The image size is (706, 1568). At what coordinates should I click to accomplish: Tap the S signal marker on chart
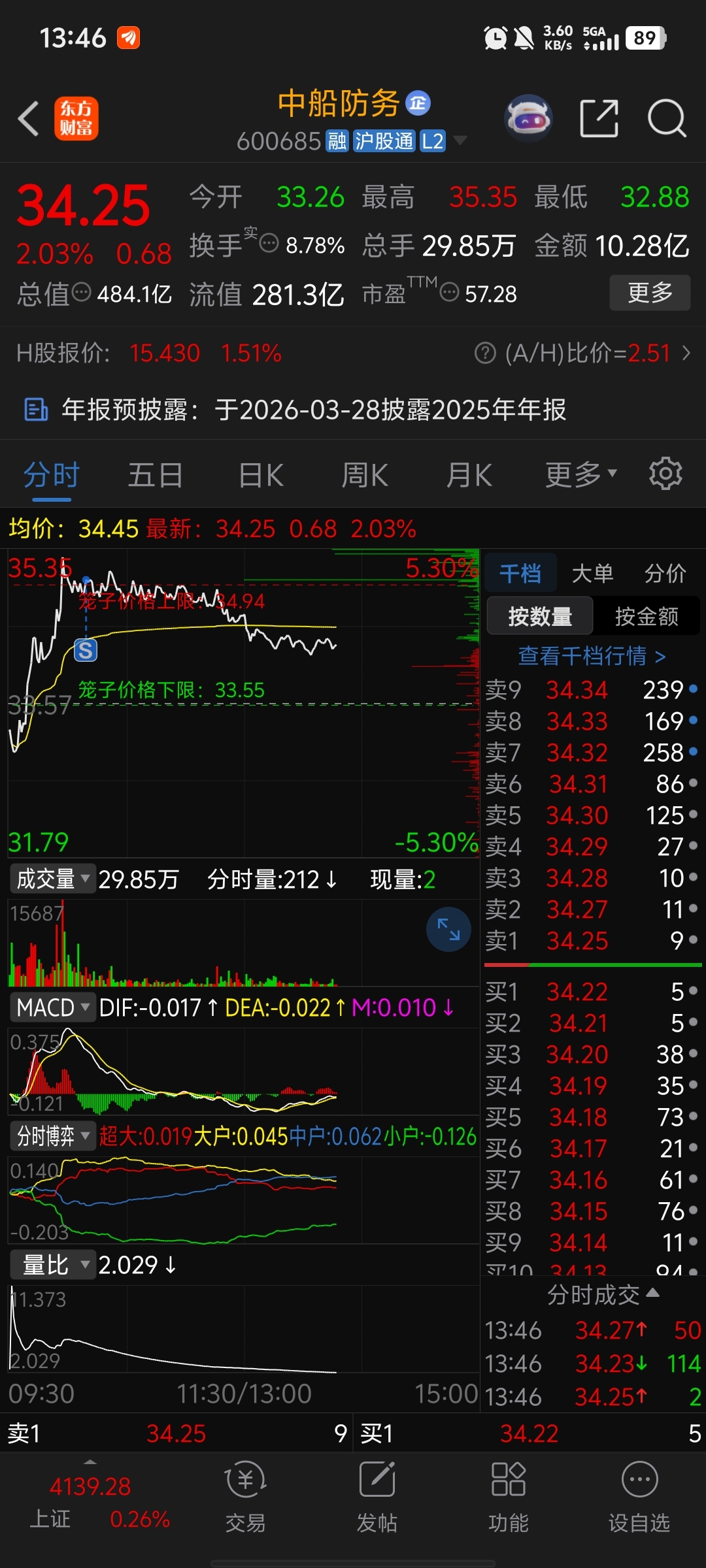(x=86, y=650)
